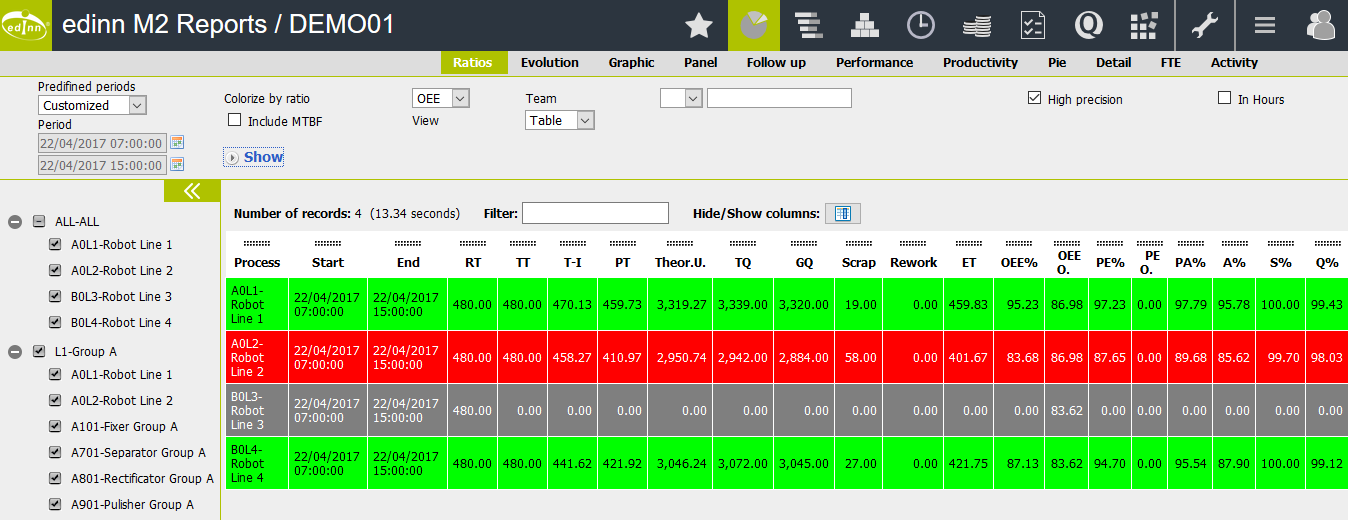This screenshot has width=1348, height=520.
Task: Click into the Filter text field
Action: 595,213
